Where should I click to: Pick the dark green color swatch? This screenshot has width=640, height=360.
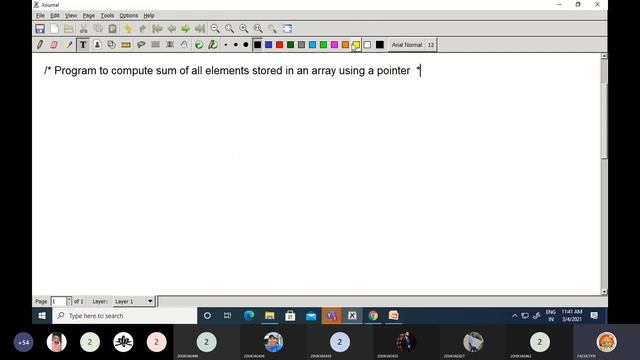pos(291,45)
